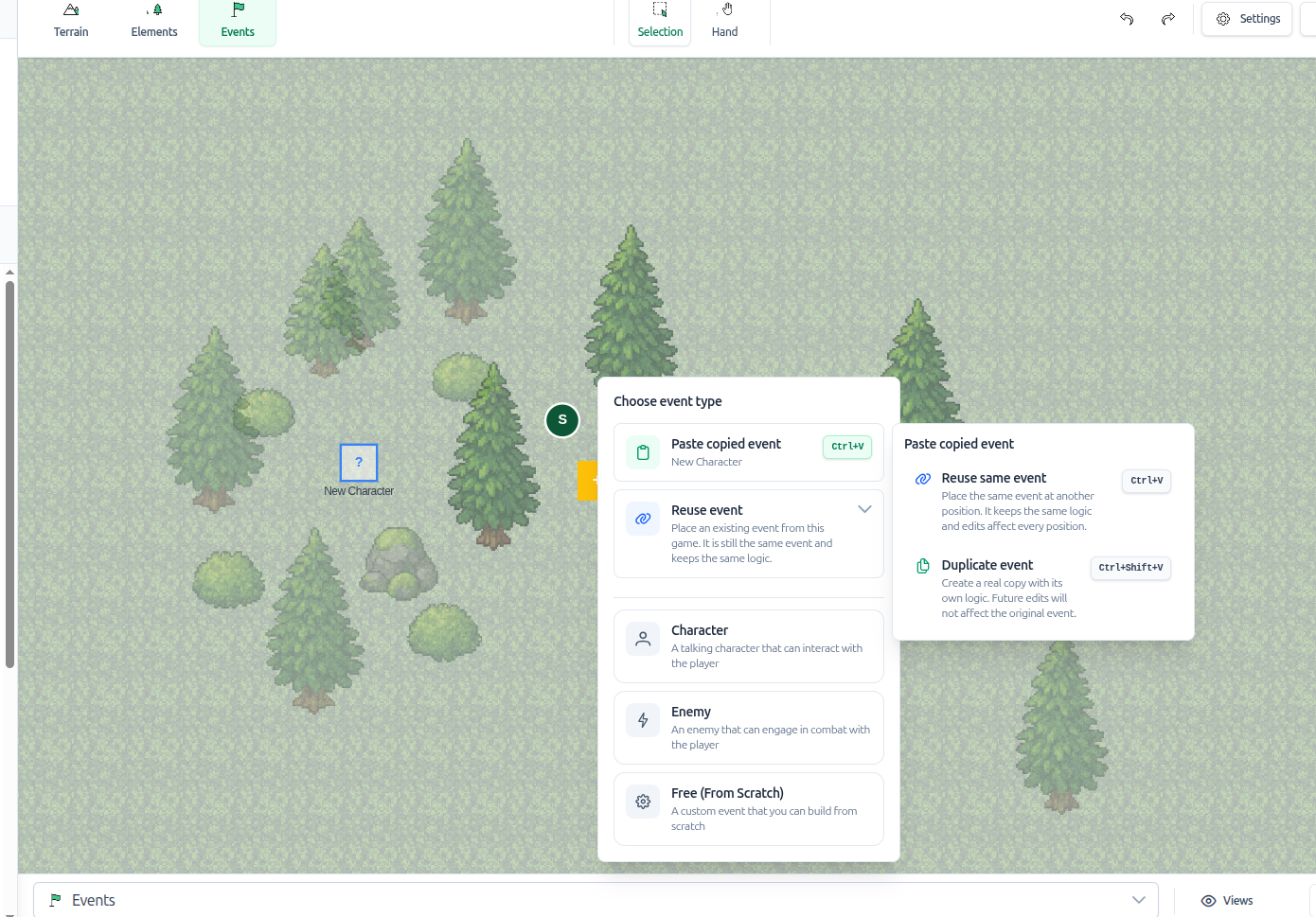
Task: Click the Events flag icon in bottom bar
Action: (x=56, y=900)
